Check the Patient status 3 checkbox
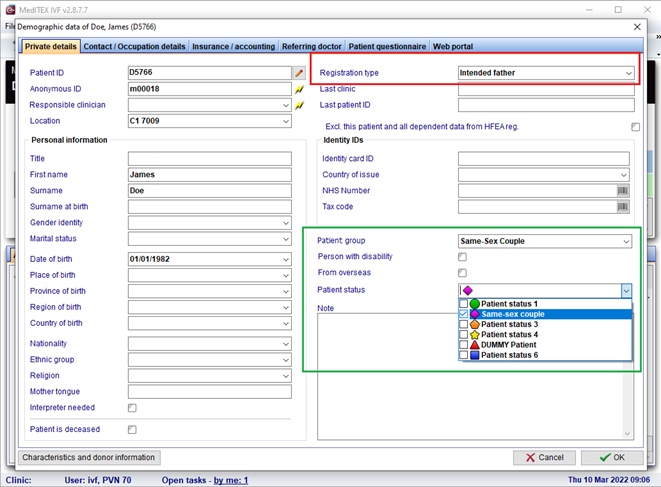The height and width of the screenshot is (487, 661). (463, 324)
